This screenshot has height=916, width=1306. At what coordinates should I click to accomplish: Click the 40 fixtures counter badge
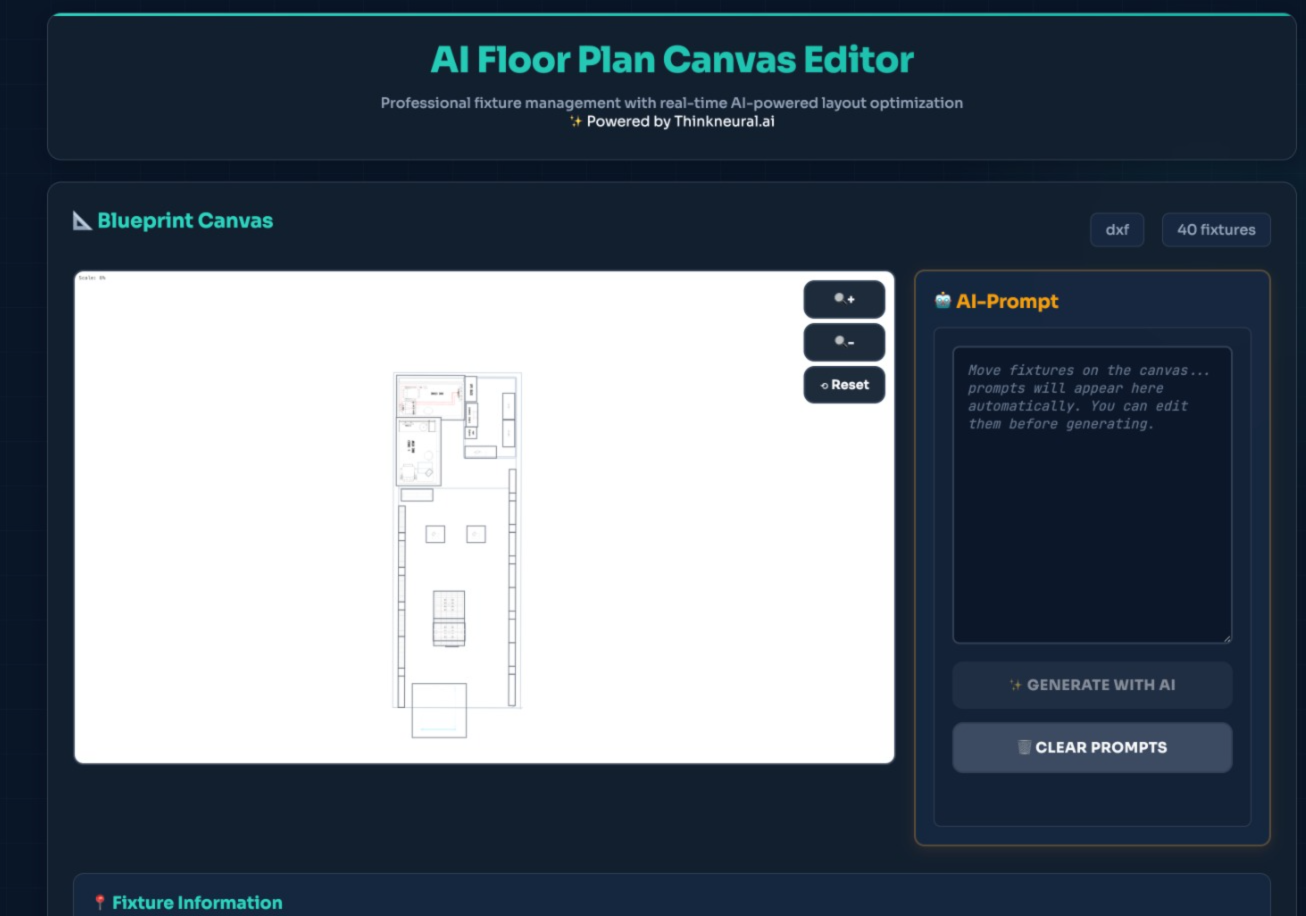pos(1216,229)
